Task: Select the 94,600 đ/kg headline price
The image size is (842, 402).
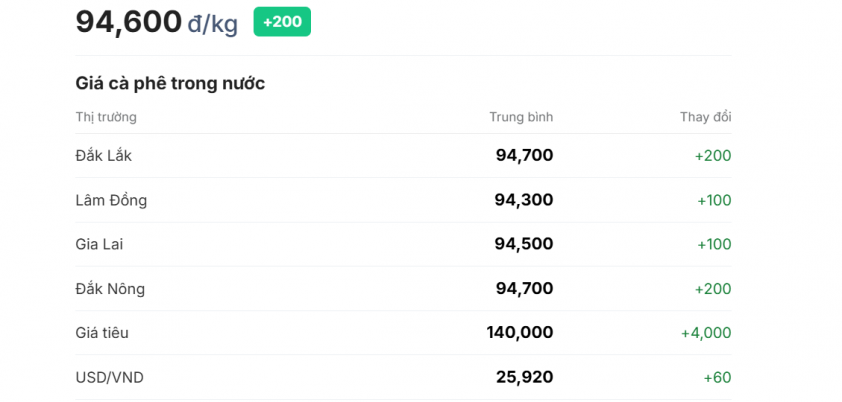Action: pyautogui.click(x=156, y=23)
